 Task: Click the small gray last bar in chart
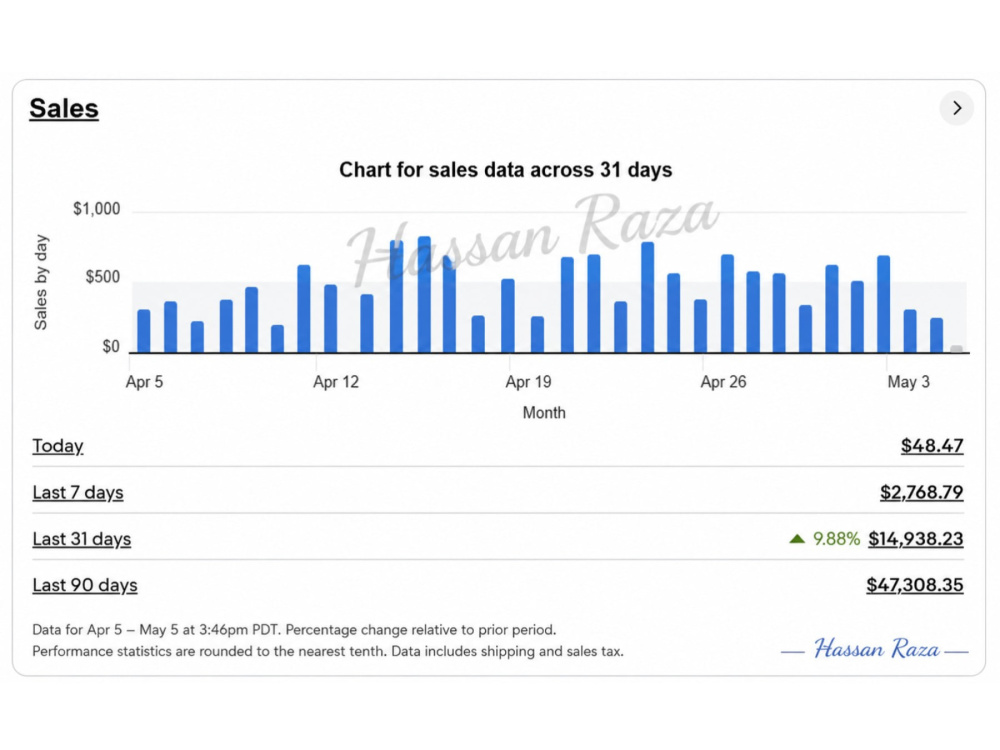point(956,349)
